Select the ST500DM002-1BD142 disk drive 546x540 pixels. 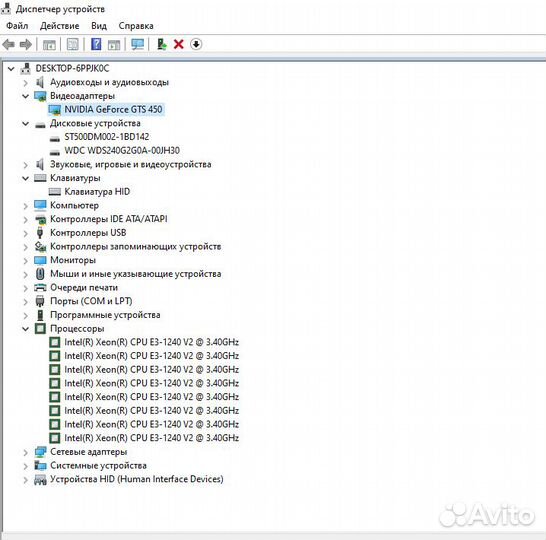[107, 137]
